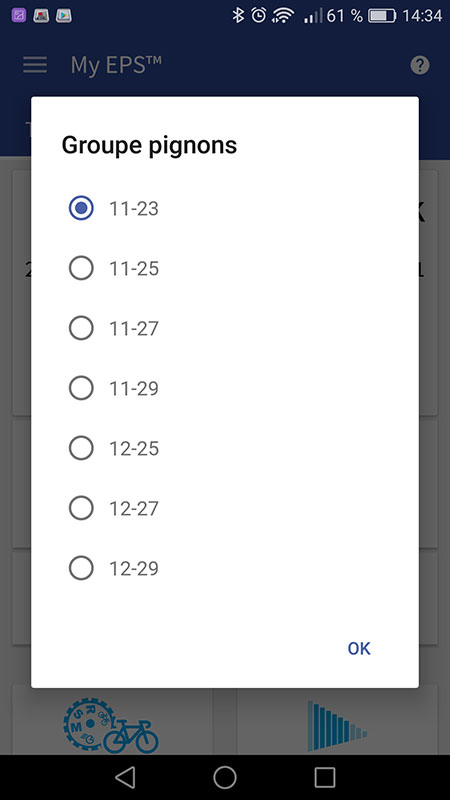Open the recent apps square button
Viewport: 450px width, 800px height.
coord(324,777)
